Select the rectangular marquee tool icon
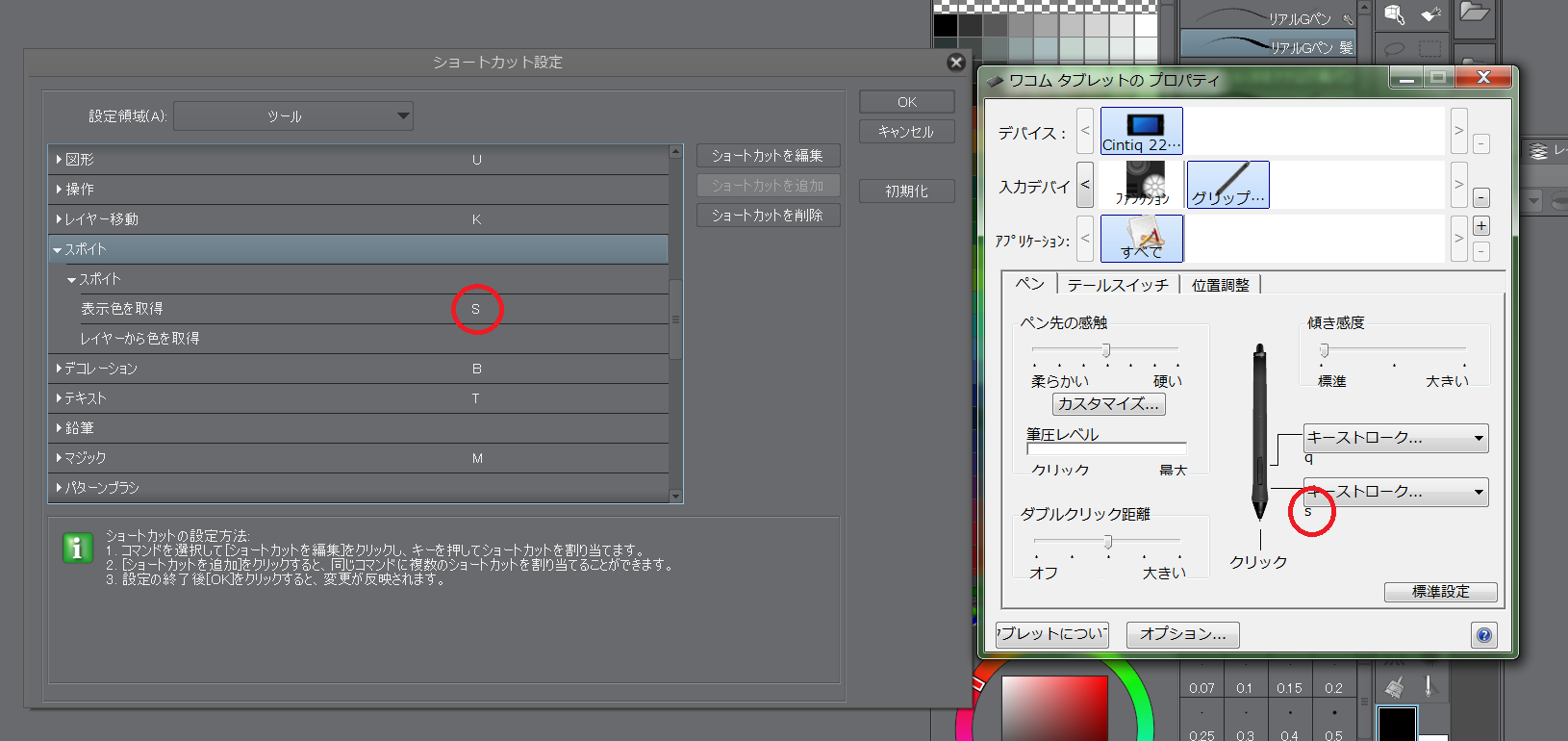1568x741 pixels. pos(1430,47)
